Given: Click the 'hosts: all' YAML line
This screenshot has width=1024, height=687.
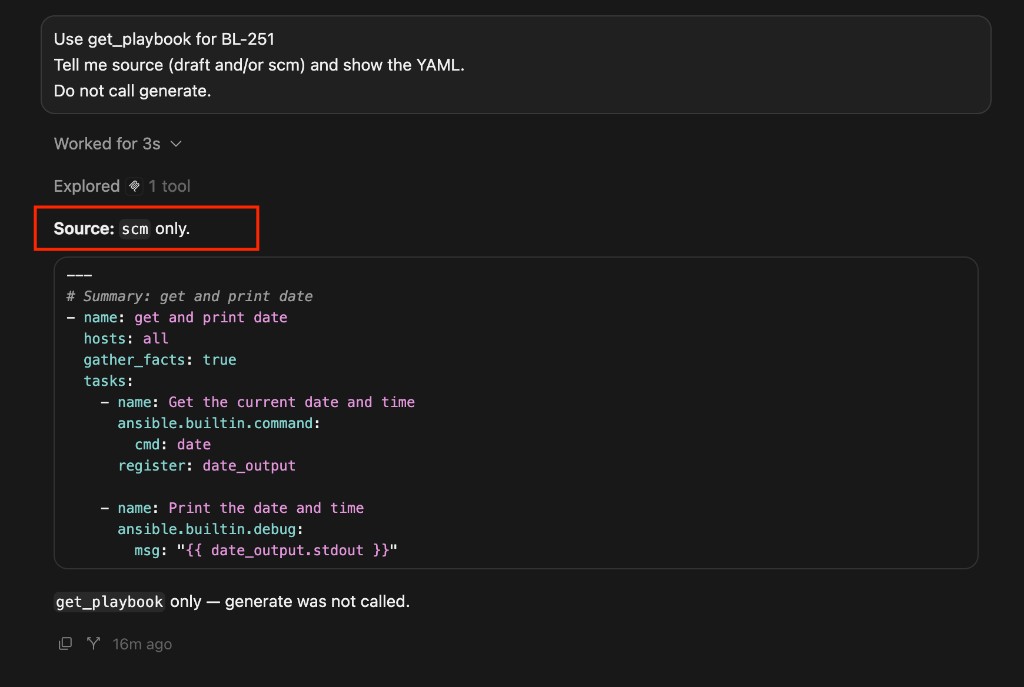Looking at the screenshot, I should [126, 339].
